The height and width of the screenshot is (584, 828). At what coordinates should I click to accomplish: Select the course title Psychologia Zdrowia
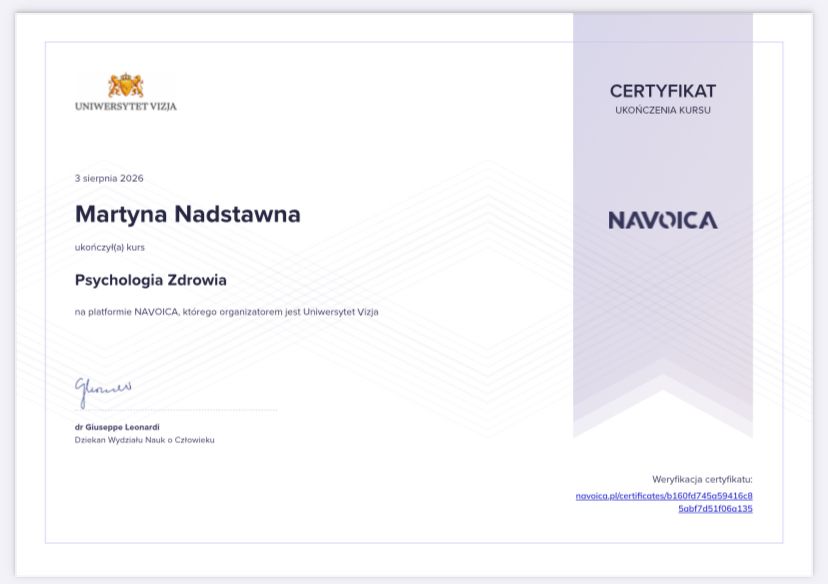click(150, 280)
